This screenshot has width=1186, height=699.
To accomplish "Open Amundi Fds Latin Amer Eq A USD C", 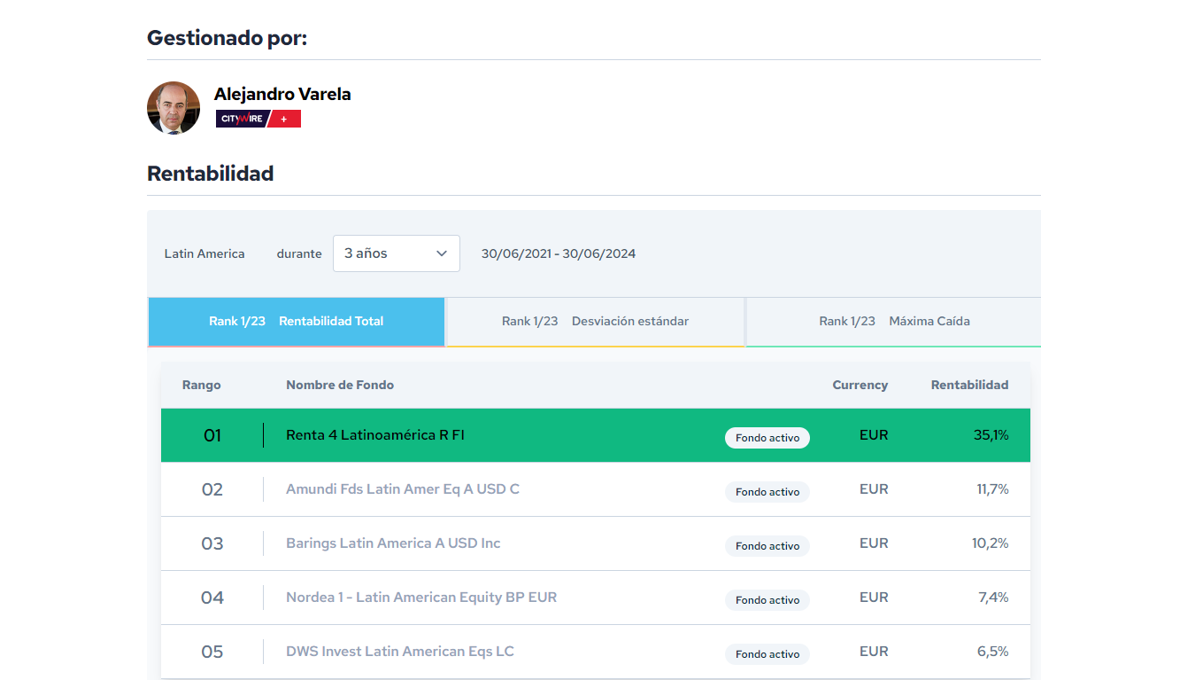I will tap(402, 489).
